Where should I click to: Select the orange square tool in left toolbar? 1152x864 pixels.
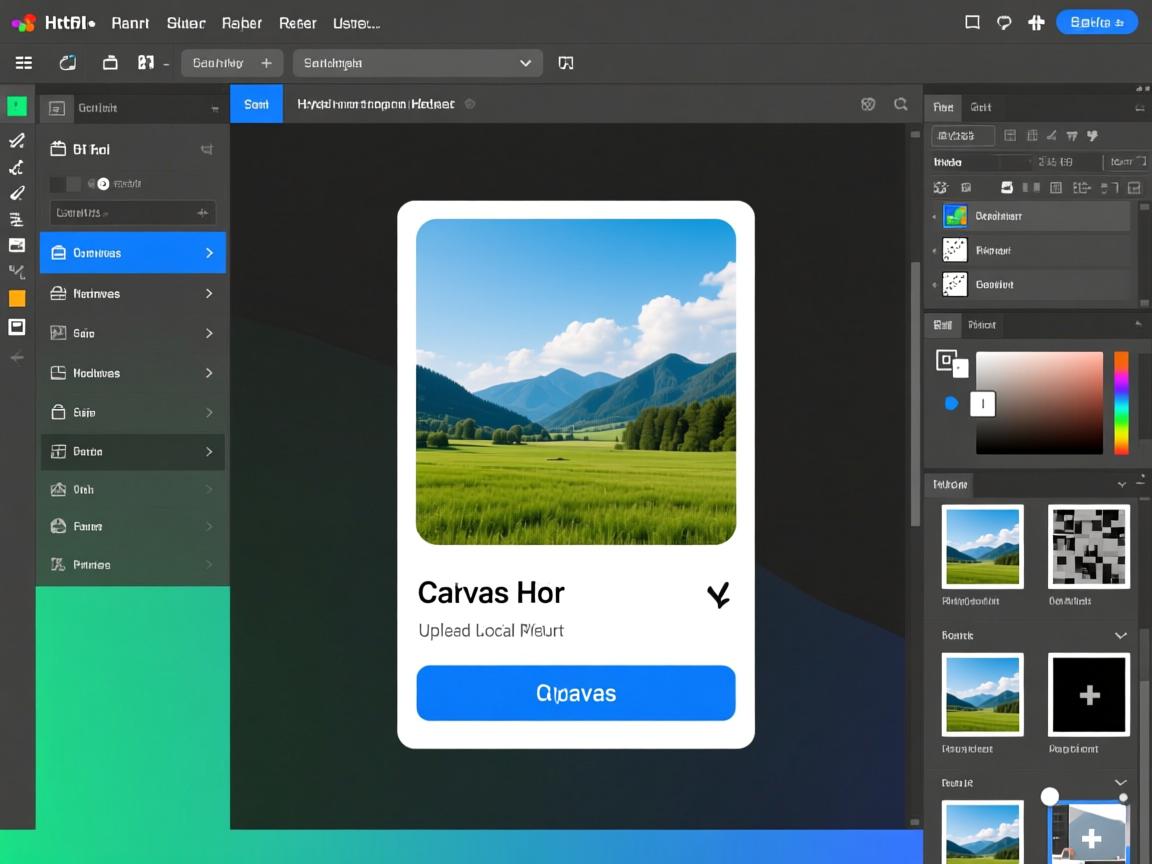[x=17, y=298]
